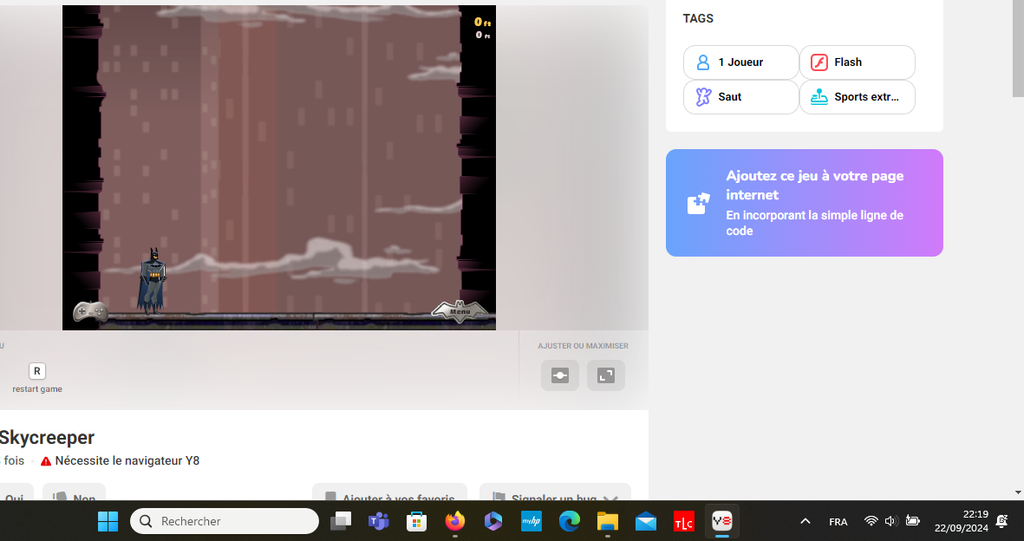Open the myHP app from taskbar
This screenshot has width=1024, height=541.
click(x=531, y=521)
